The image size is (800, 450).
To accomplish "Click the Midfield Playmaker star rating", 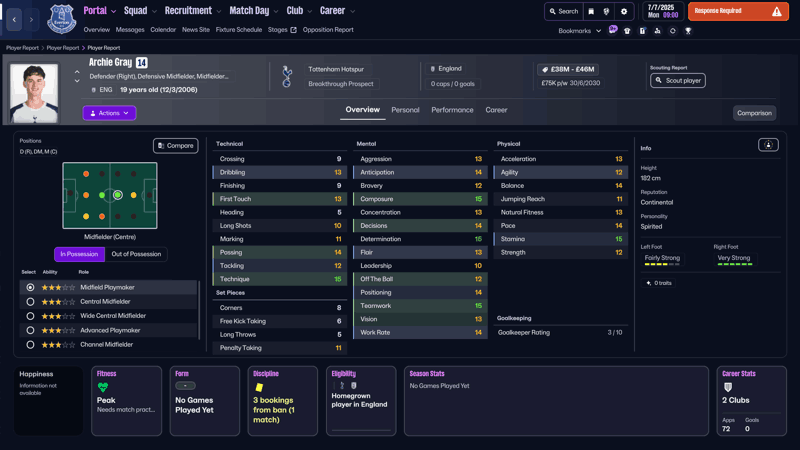I will (58, 287).
